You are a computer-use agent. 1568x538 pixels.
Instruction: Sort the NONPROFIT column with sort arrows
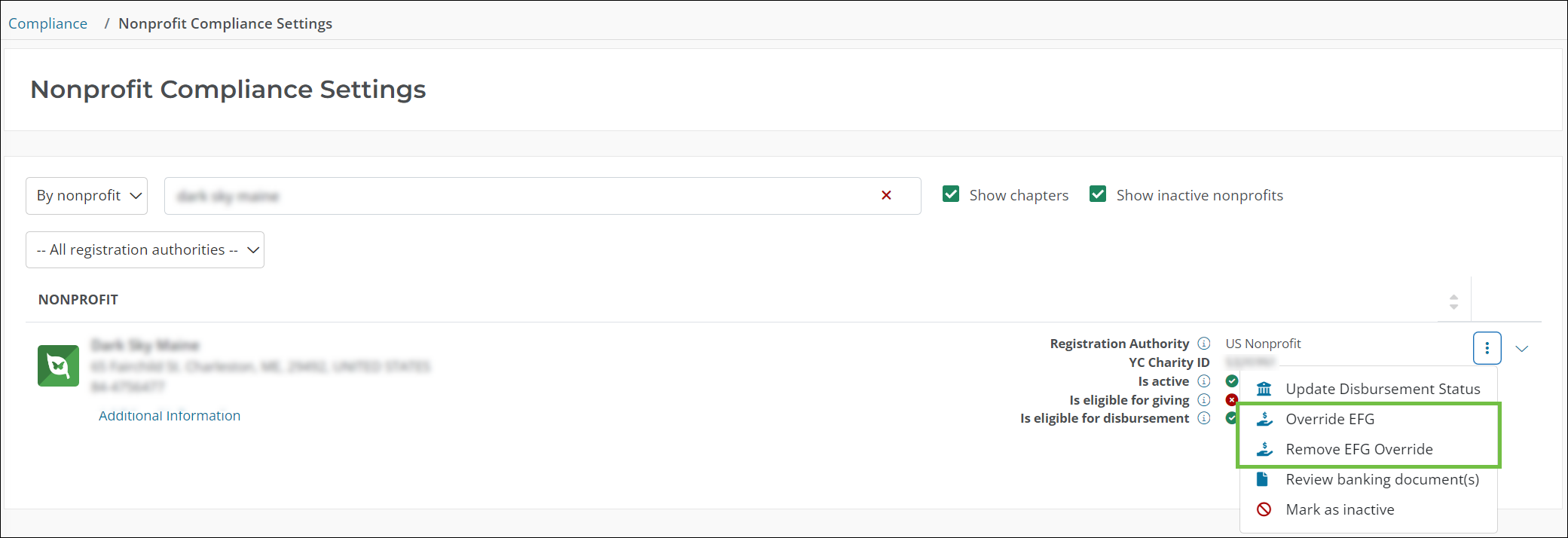point(1453,302)
